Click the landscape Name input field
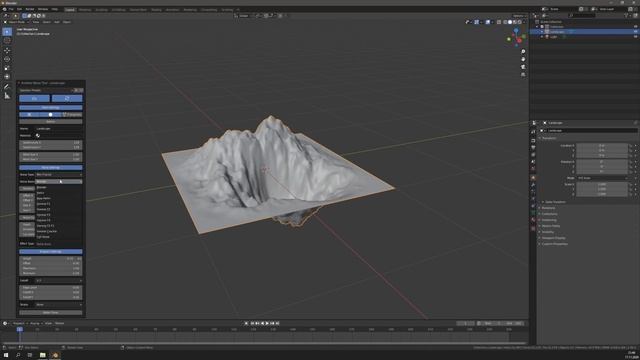This screenshot has width=640, height=360. 59,129
